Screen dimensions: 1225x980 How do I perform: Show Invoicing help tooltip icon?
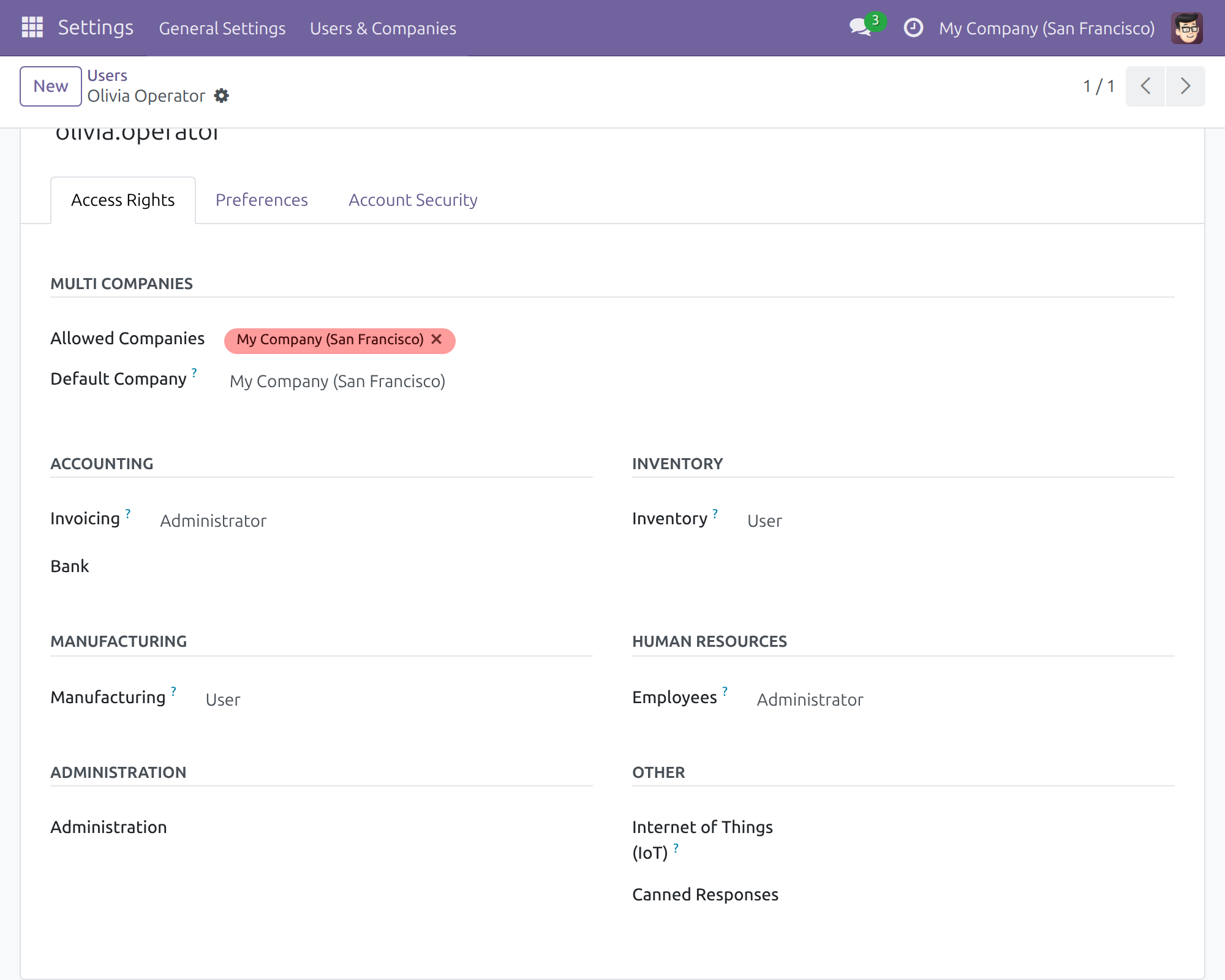(x=128, y=513)
